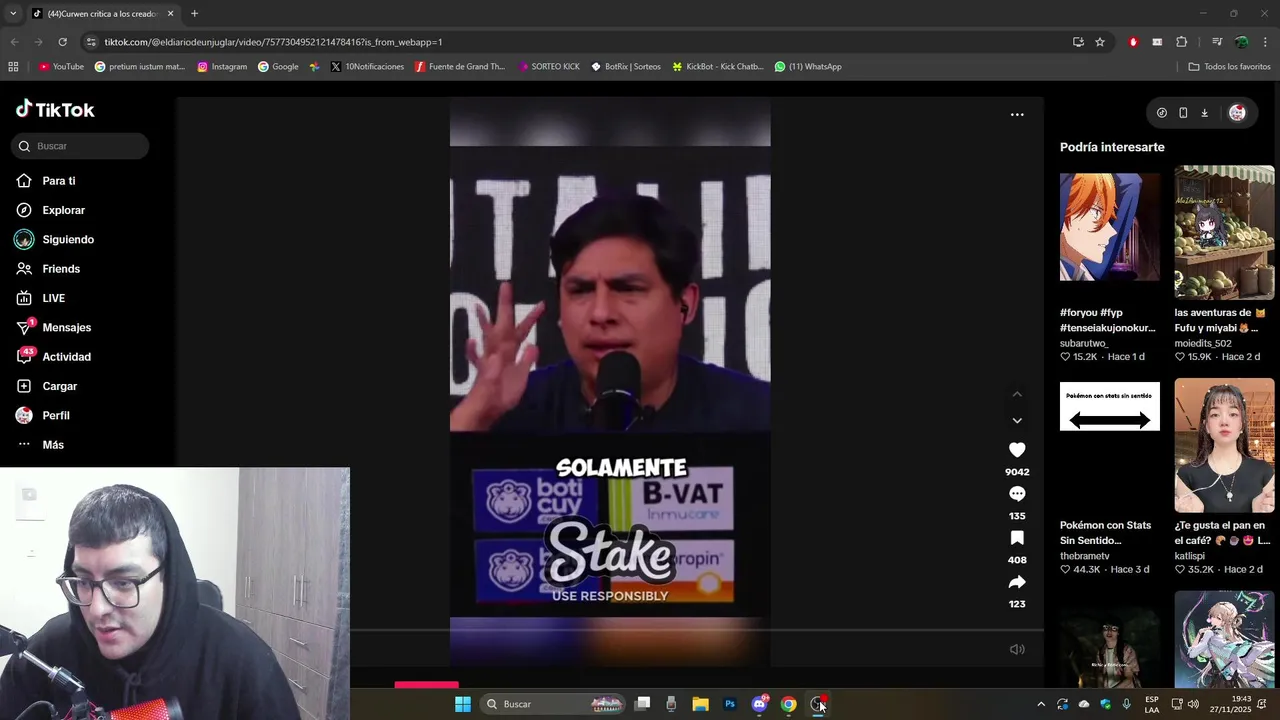Open Explorar in the sidebar

[x=63, y=210]
